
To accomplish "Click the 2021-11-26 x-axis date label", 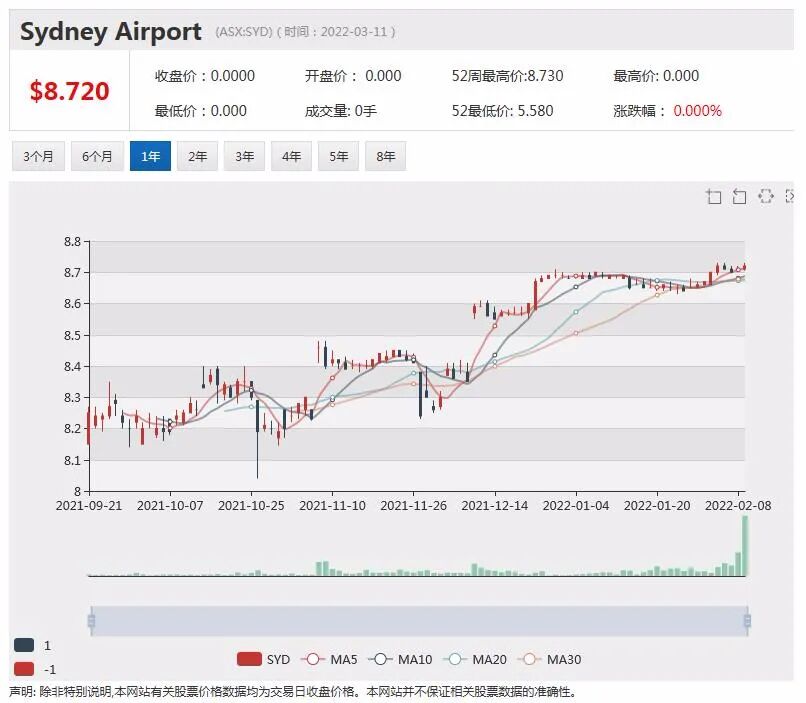I will [413, 506].
